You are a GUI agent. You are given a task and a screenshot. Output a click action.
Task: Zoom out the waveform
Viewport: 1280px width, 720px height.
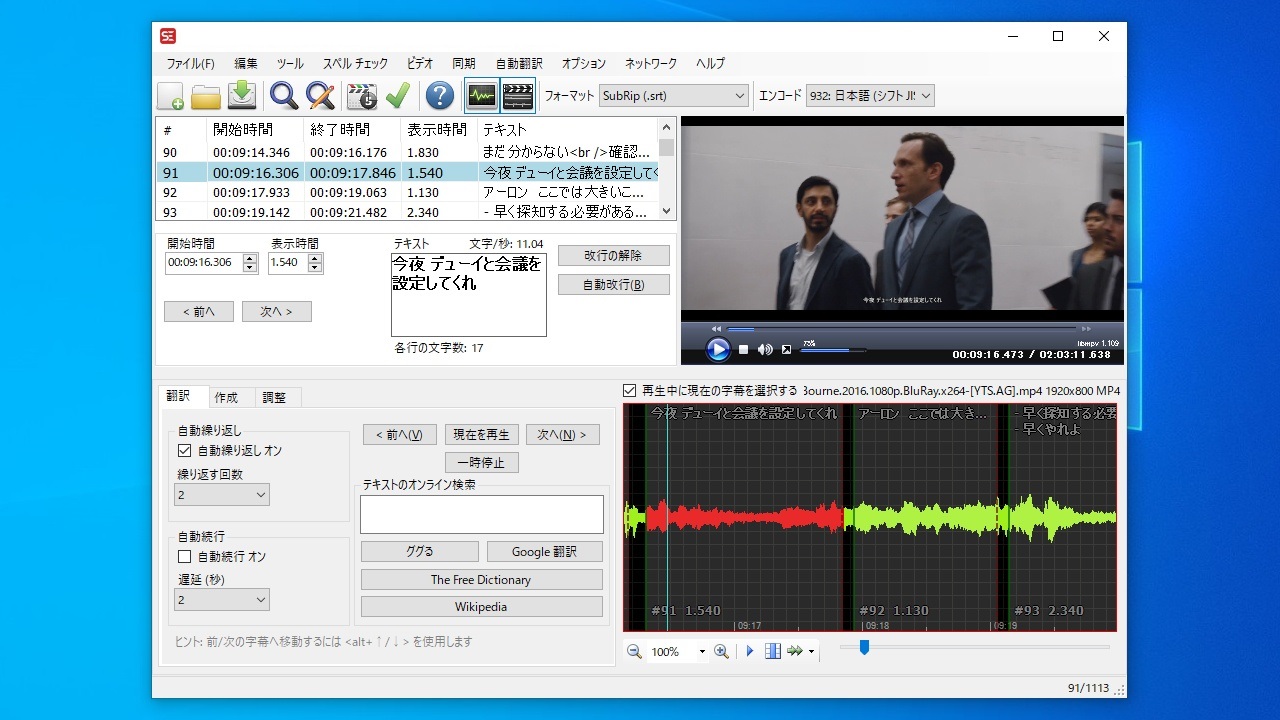634,651
